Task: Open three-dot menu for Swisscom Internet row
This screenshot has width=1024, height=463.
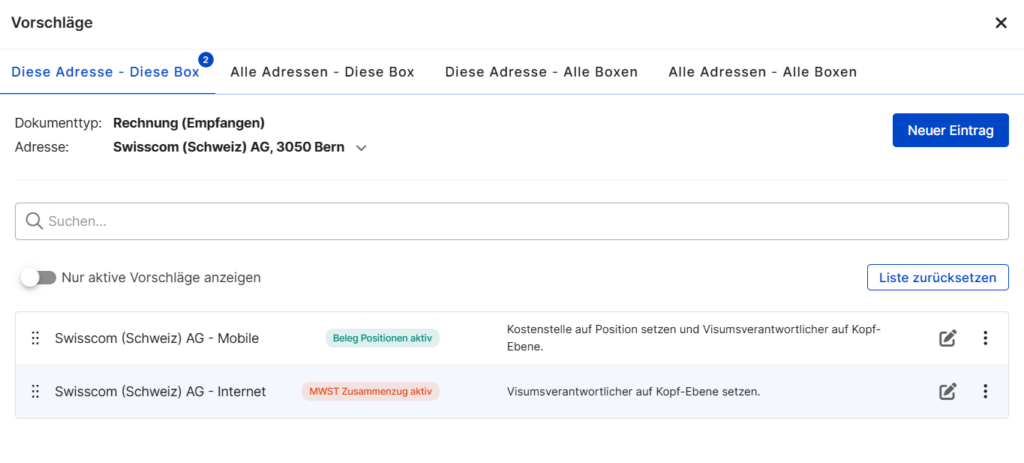Action: click(x=985, y=391)
